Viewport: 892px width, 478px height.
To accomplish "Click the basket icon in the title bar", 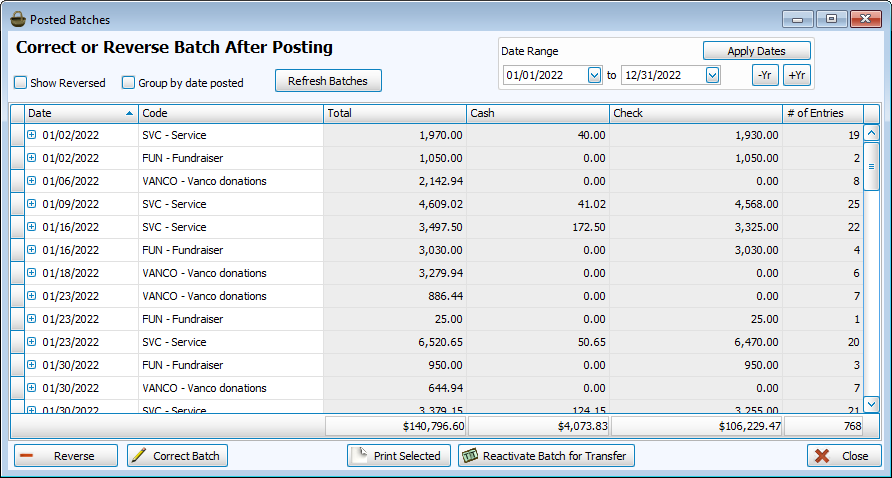I will [17, 19].
